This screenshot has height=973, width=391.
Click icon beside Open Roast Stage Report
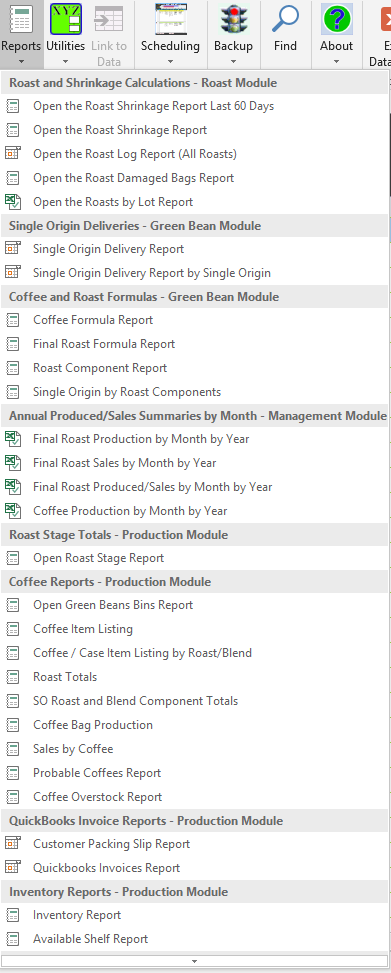click(x=13, y=558)
